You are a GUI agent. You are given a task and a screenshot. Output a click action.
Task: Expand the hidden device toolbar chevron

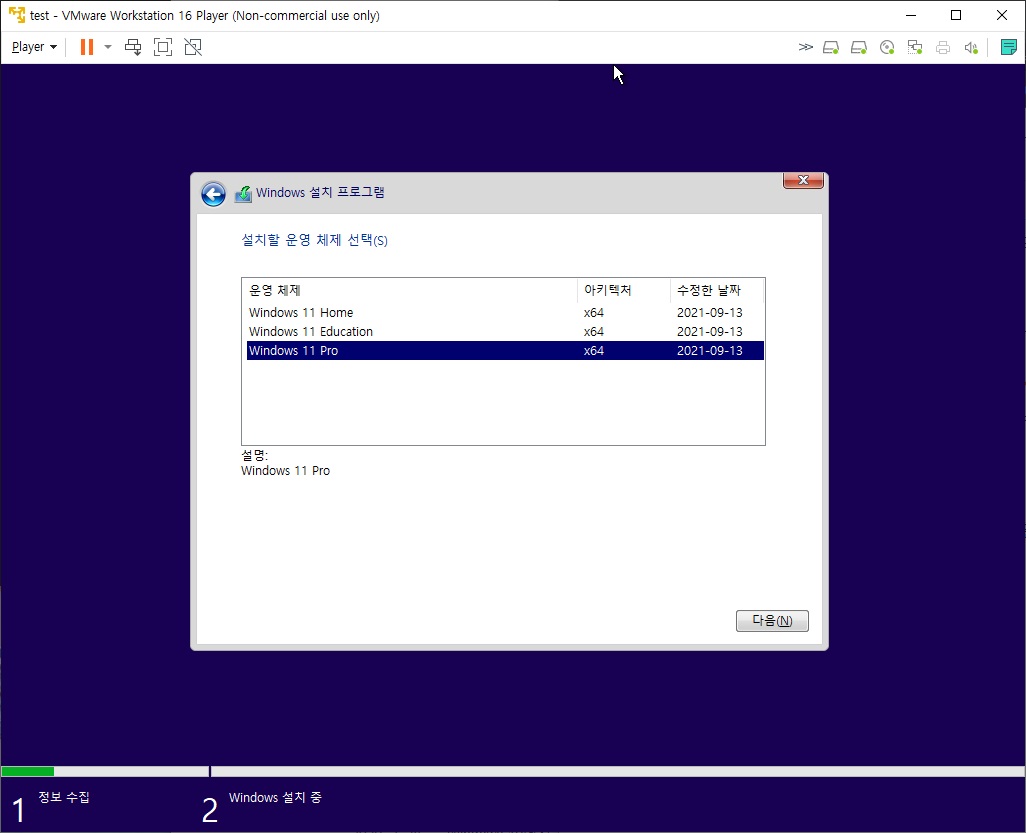[805, 47]
